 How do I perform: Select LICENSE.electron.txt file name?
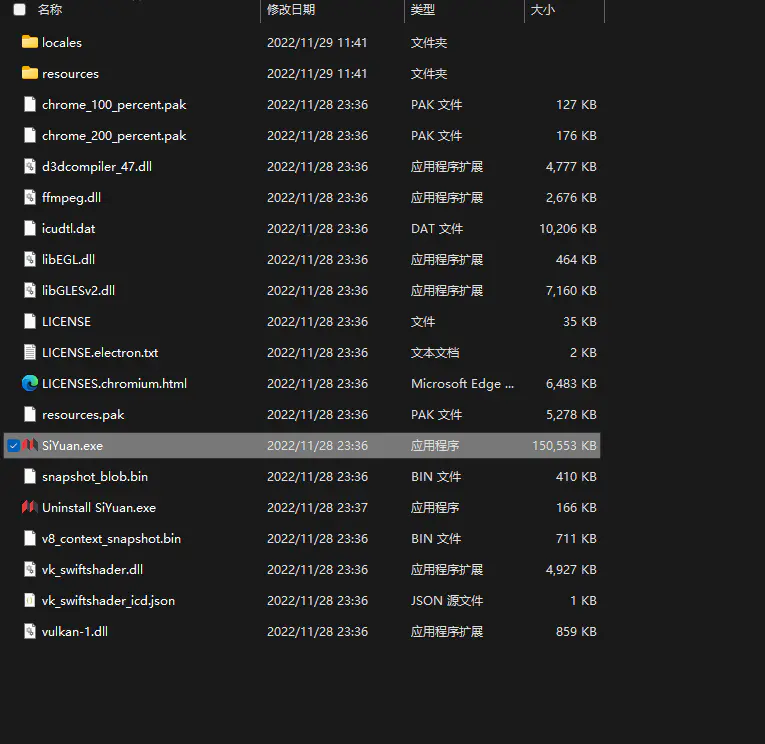click(100, 353)
